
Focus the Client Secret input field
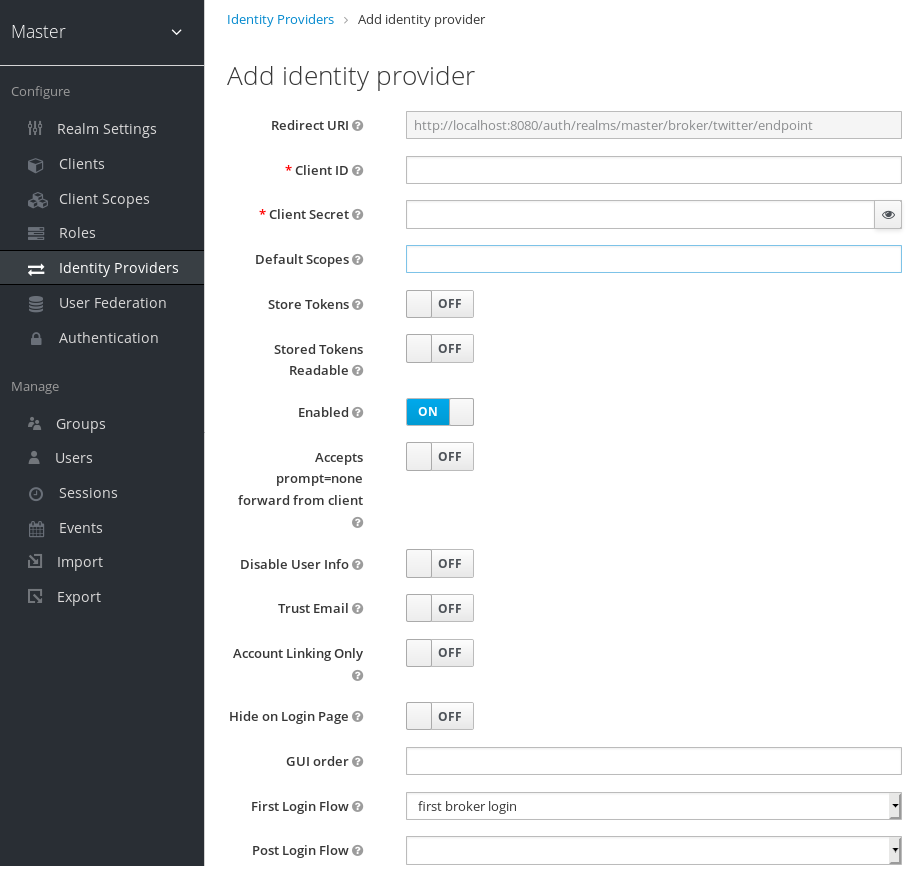pyautogui.click(x=640, y=214)
